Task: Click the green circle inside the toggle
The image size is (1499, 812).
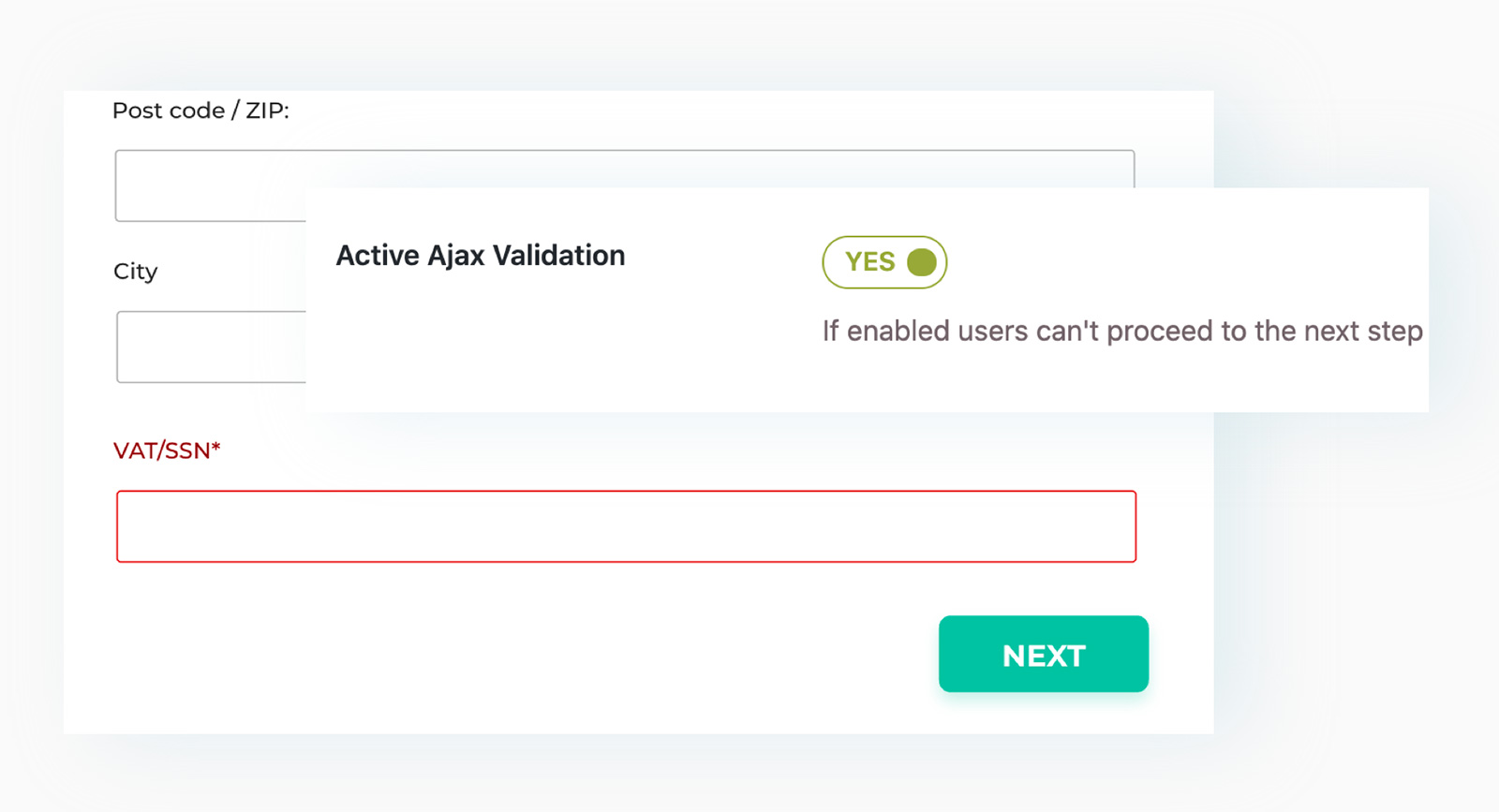Action: (x=922, y=262)
